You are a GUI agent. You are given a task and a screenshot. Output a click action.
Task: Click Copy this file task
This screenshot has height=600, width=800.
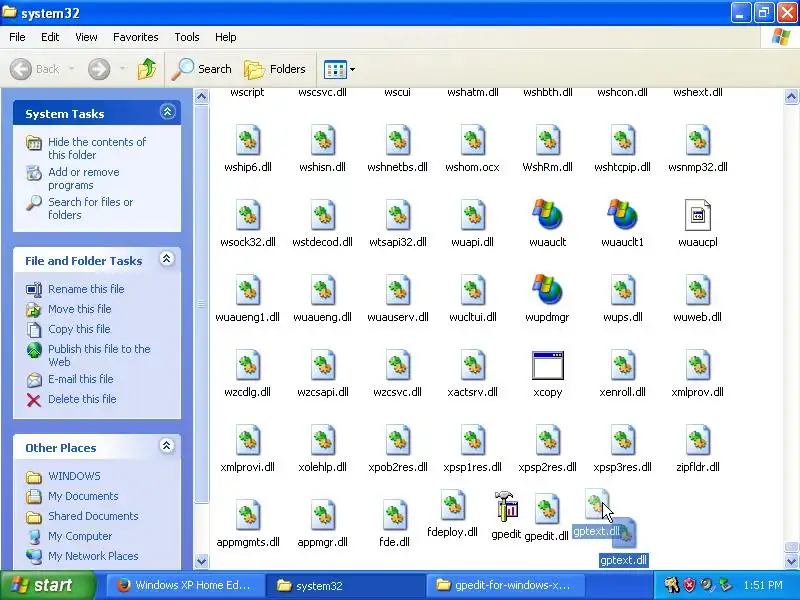[79, 329]
